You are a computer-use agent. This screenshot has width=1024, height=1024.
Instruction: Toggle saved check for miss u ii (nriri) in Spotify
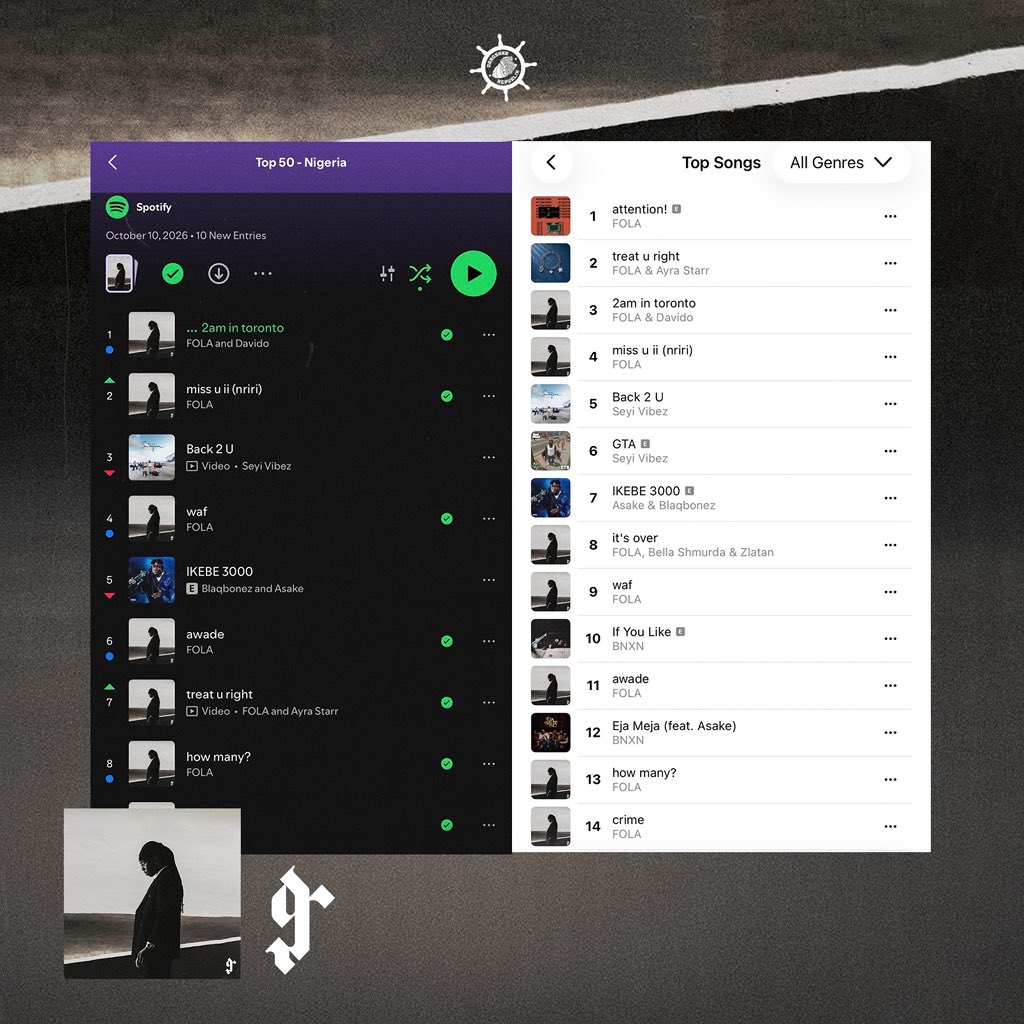[x=447, y=396]
